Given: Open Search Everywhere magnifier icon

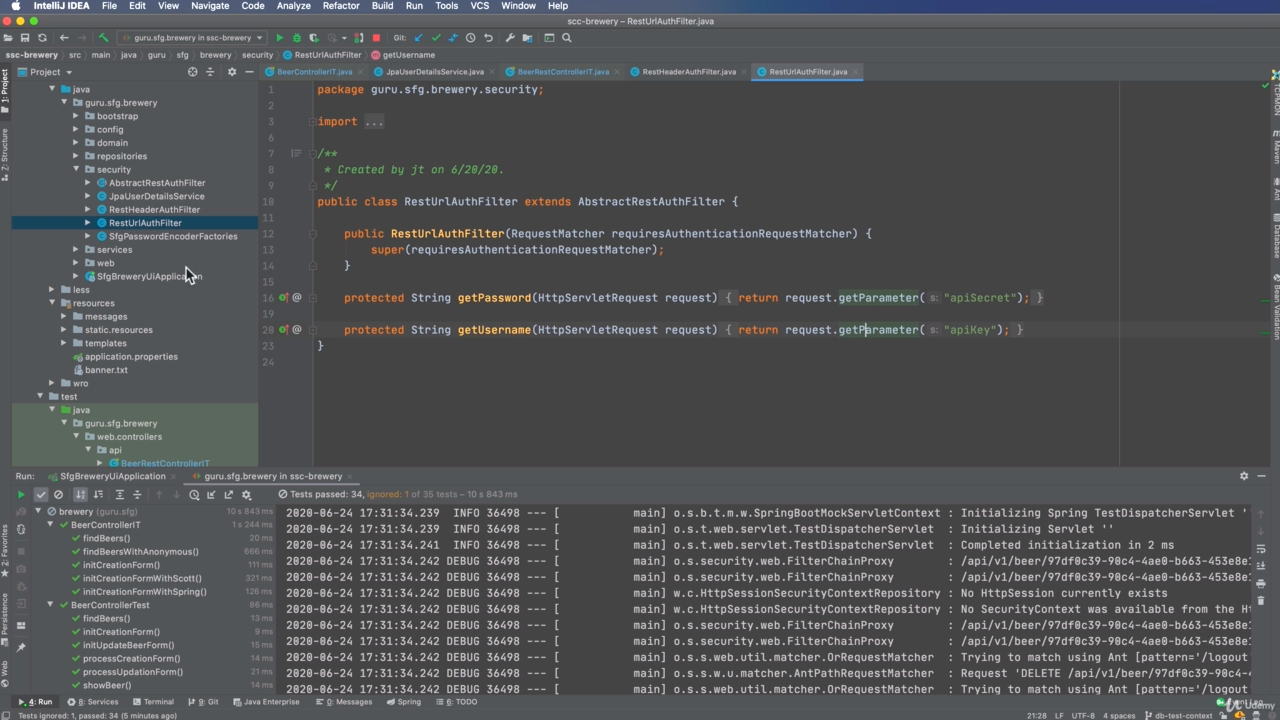Looking at the screenshot, I should tap(567, 38).
